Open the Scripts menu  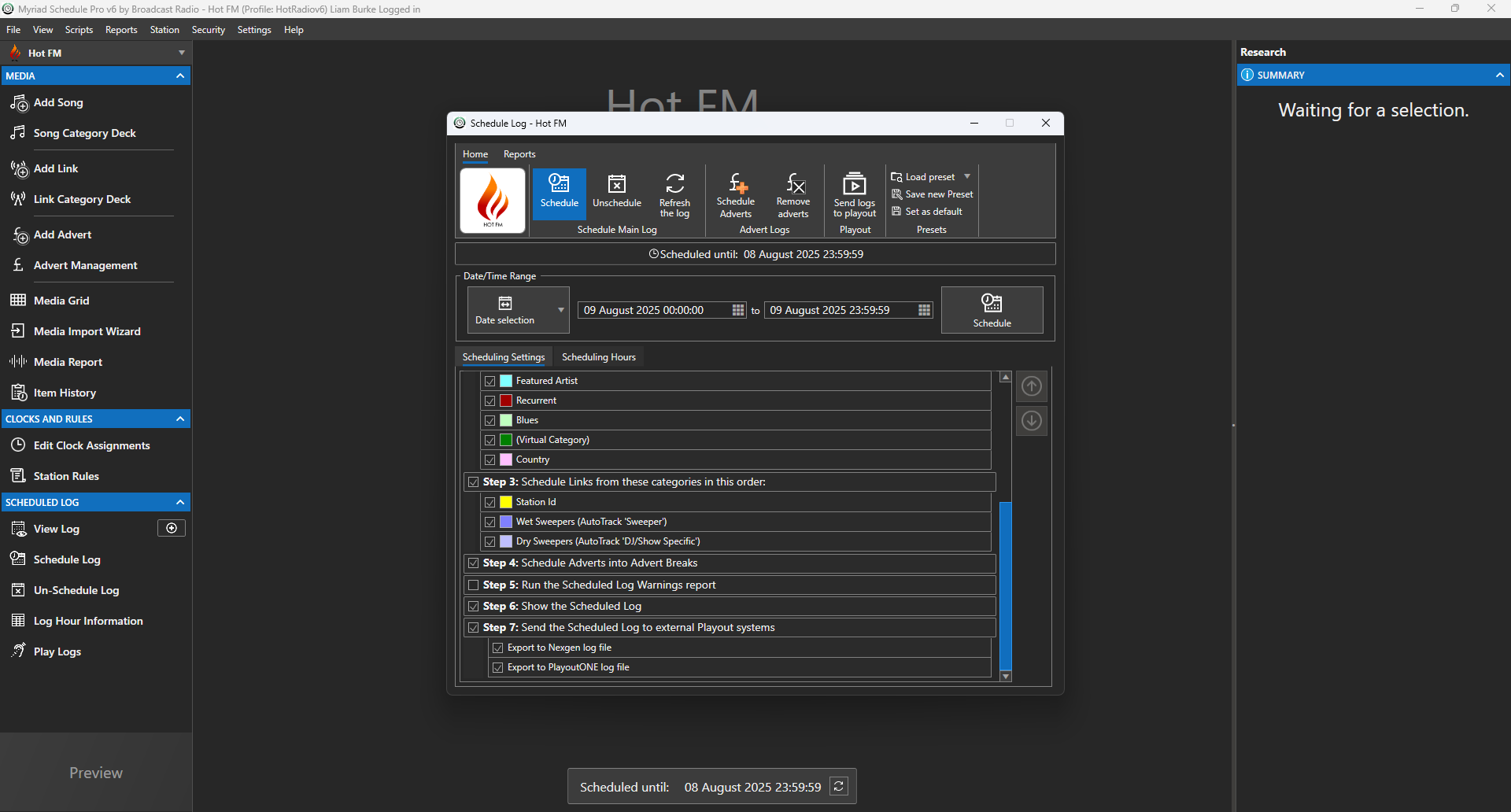79,29
